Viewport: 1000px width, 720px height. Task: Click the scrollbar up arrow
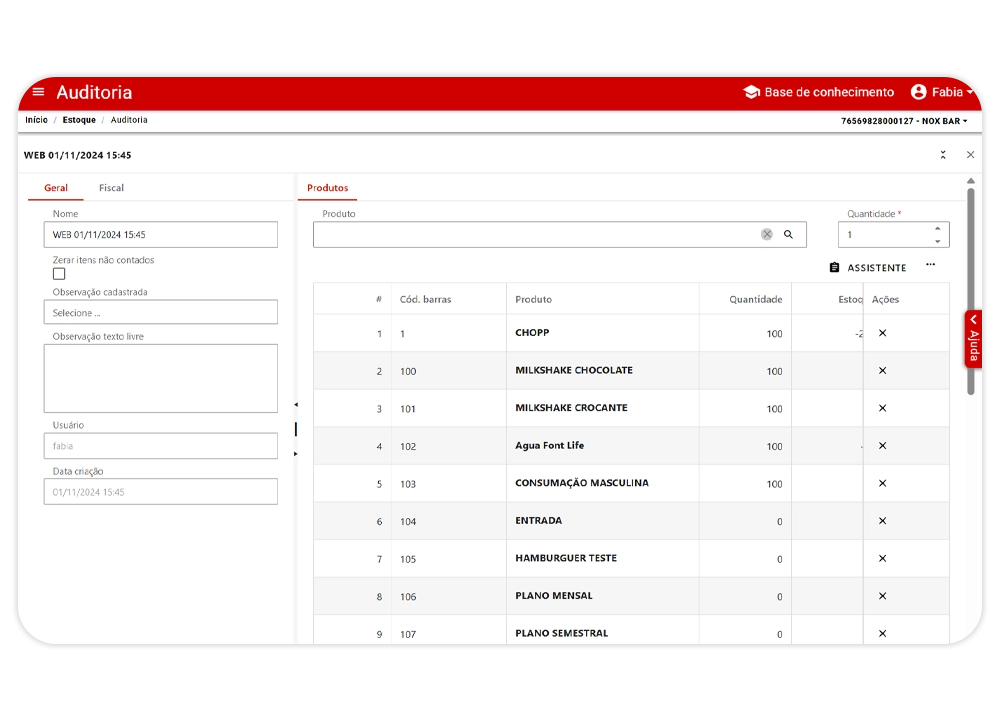pos(971,181)
